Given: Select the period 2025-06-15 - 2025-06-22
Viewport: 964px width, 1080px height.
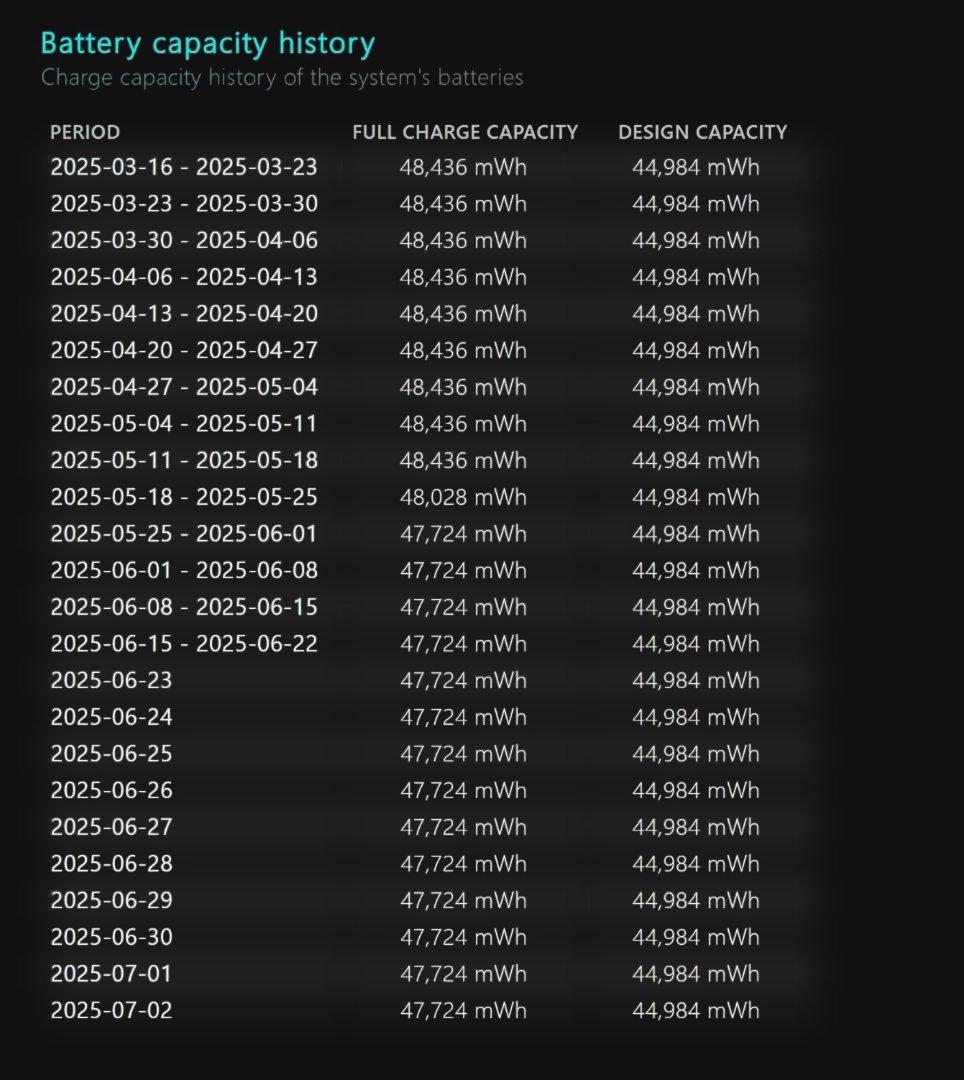Looking at the screenshot, I should tap(184, 644).
